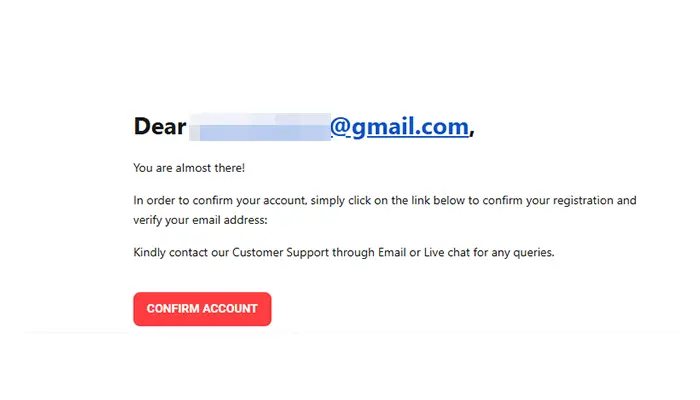Click the word "Dear" in the heading
700x400 pixels.
160,126
